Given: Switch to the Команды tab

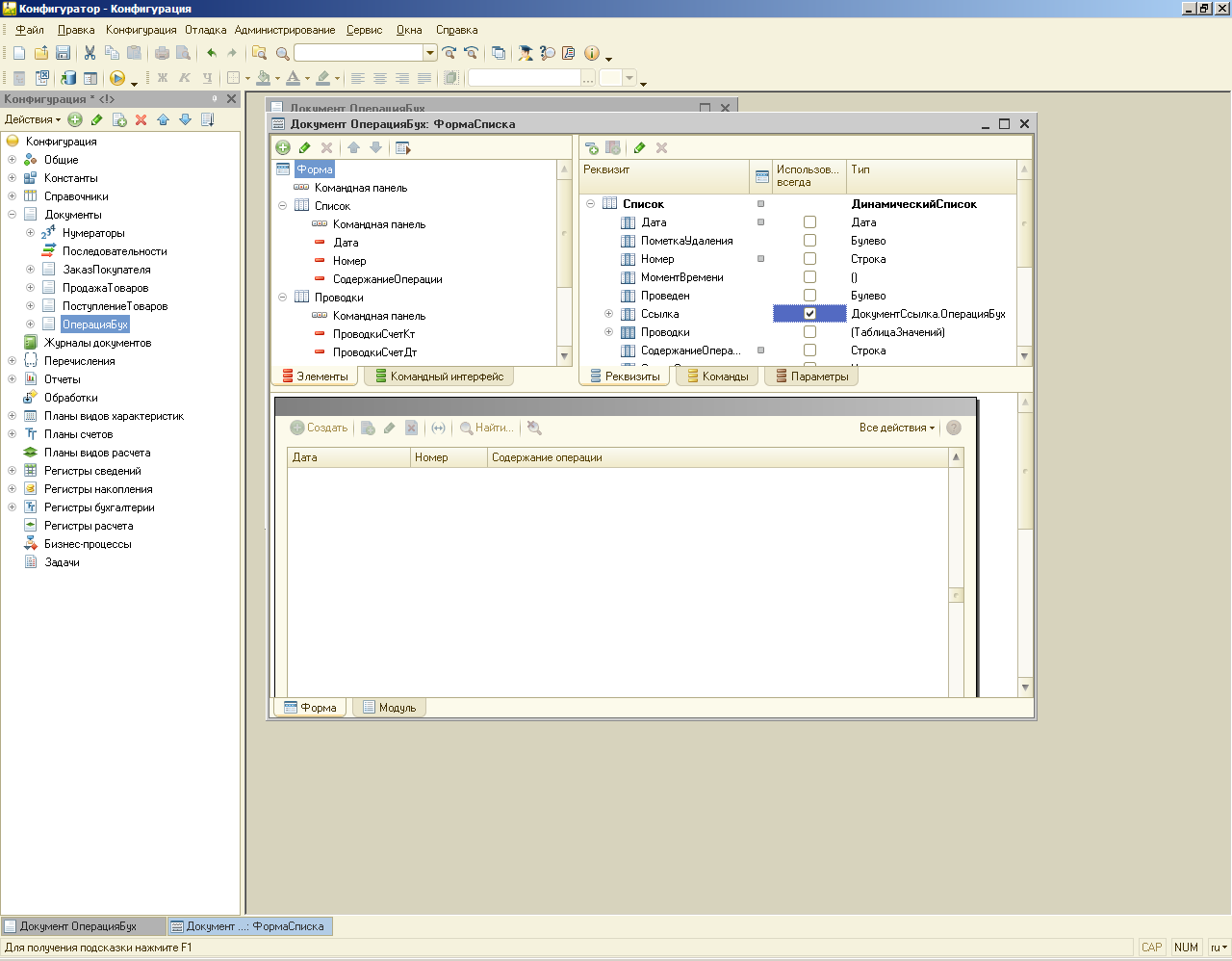Looking at the screenshot, I should 717,377.
